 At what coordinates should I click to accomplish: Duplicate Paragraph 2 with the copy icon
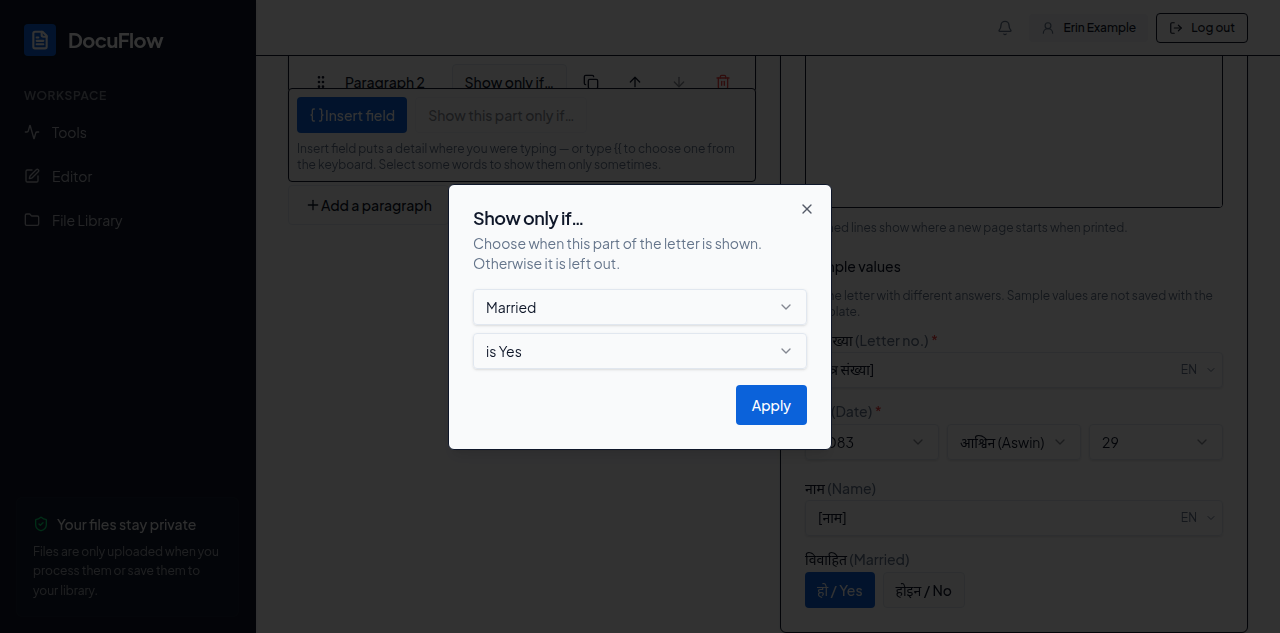(x=591, y=82)
